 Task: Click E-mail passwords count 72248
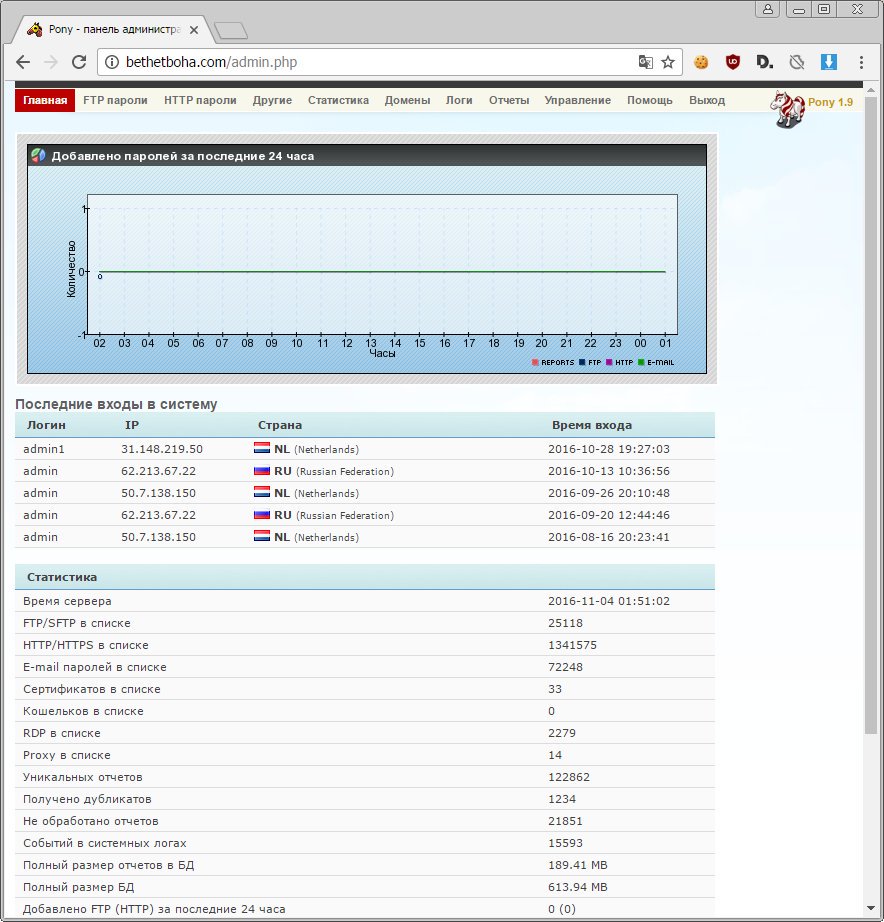(x=565, y=667)
